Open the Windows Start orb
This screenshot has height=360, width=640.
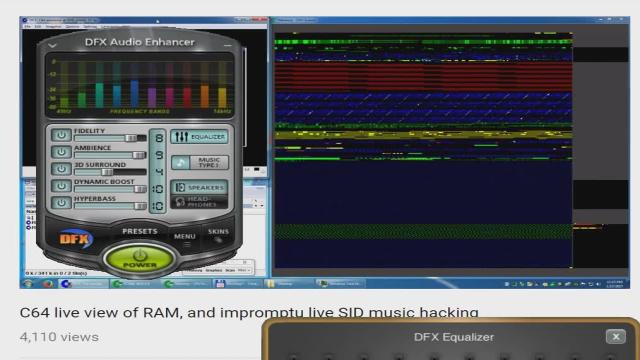[28, 283]
